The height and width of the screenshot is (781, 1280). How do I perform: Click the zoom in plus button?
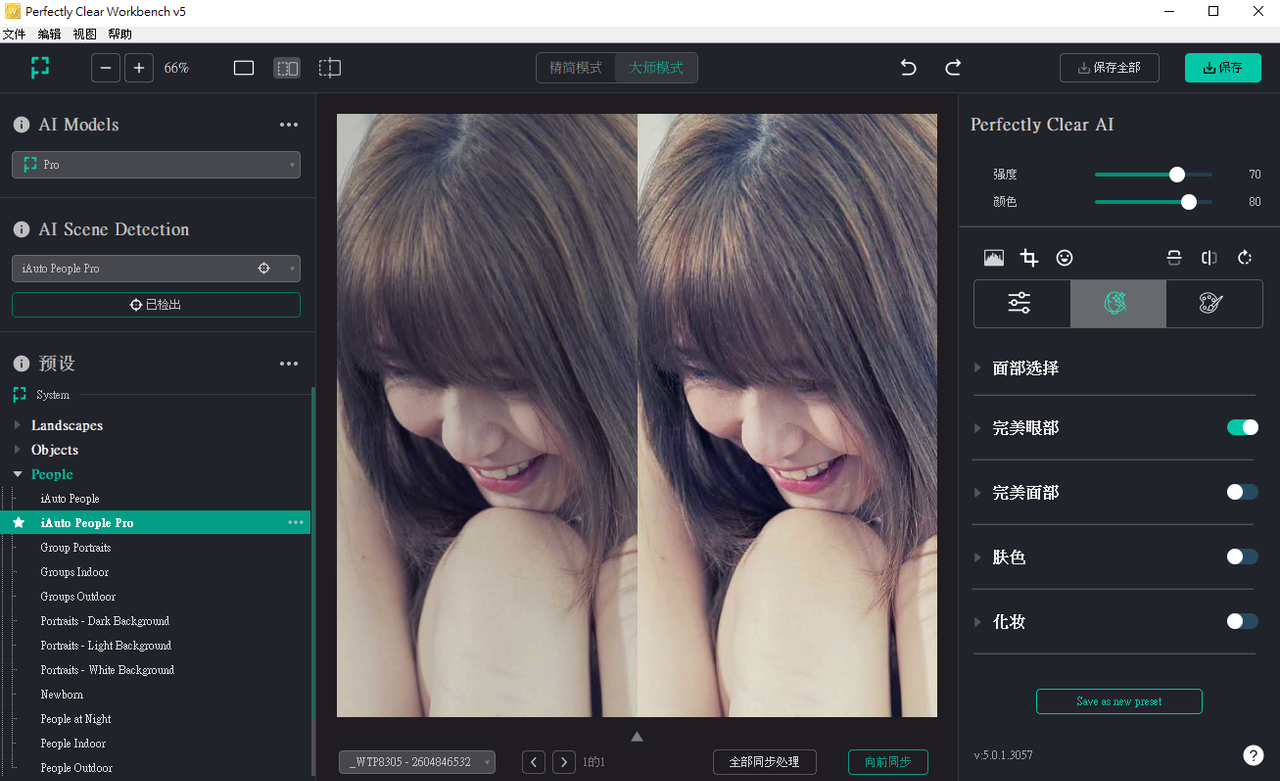[x=139, y=68]
